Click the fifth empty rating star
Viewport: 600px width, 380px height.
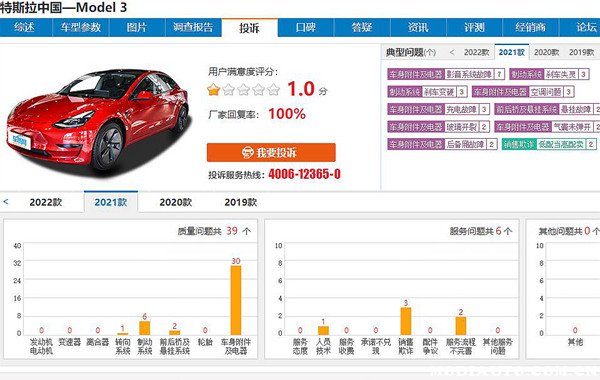coord(273,90)
